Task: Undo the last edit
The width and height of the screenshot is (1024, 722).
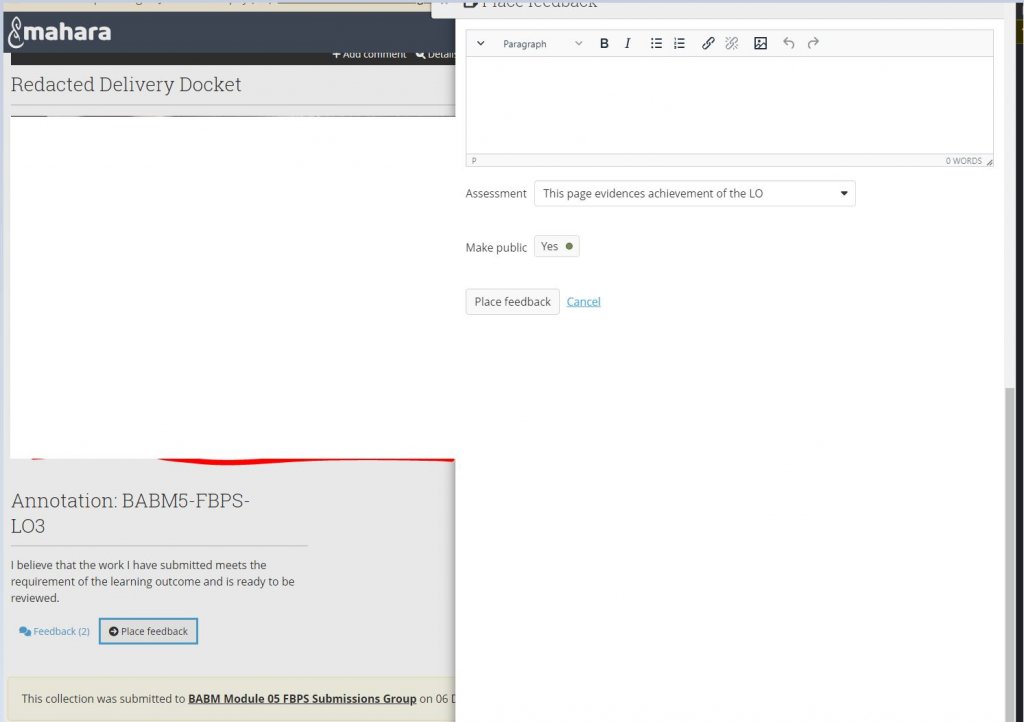Action: (789, 44)
